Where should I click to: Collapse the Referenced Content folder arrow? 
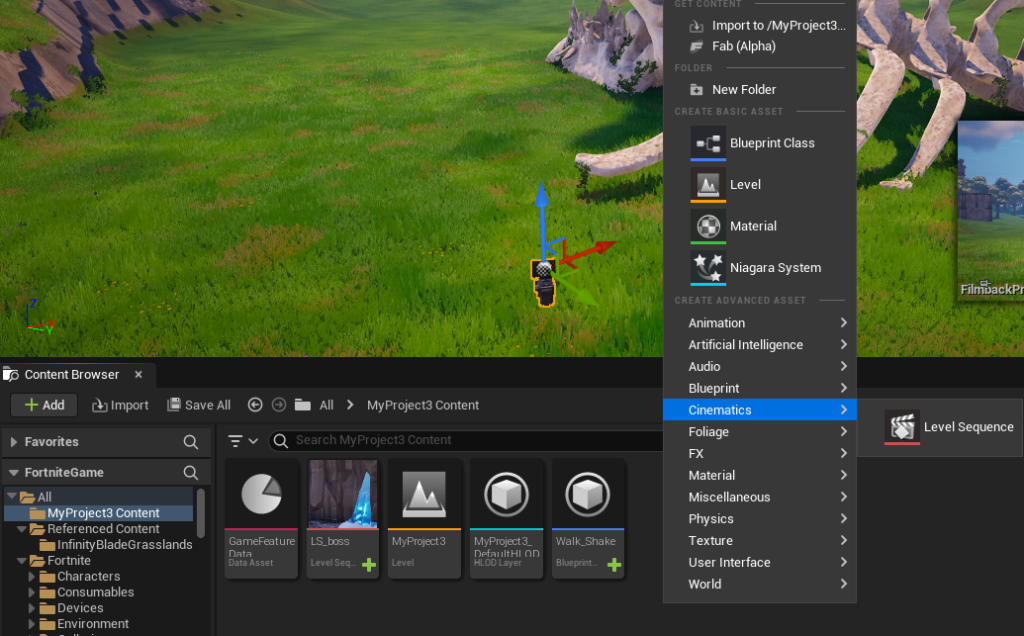tap(22, 528)
